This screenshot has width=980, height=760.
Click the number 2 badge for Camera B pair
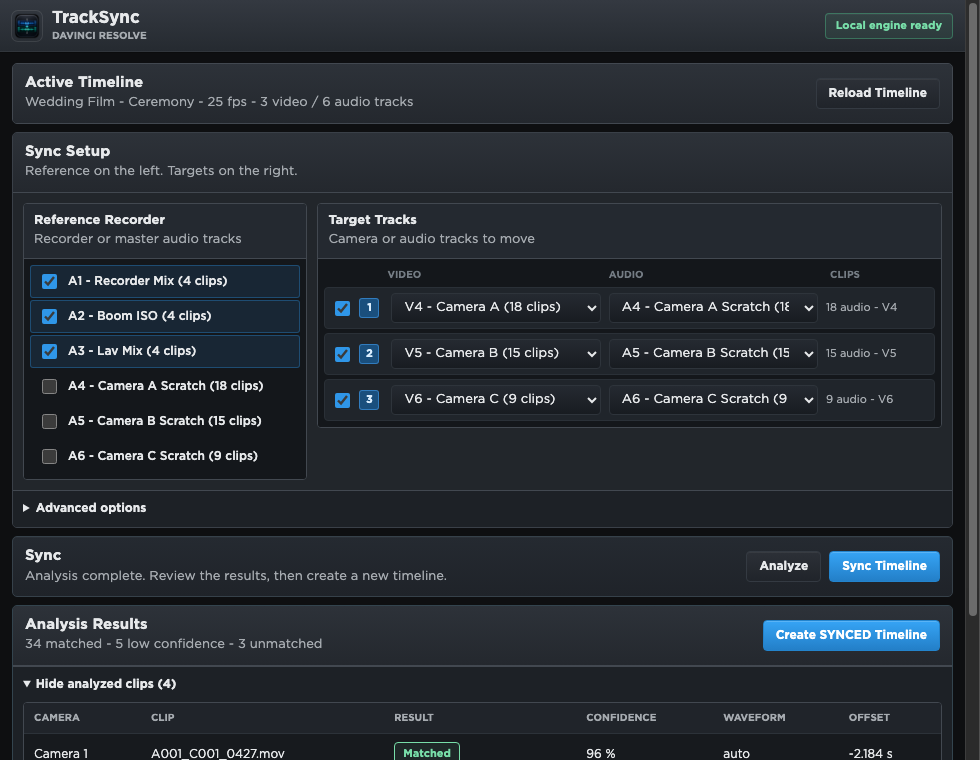click(369, 354)
